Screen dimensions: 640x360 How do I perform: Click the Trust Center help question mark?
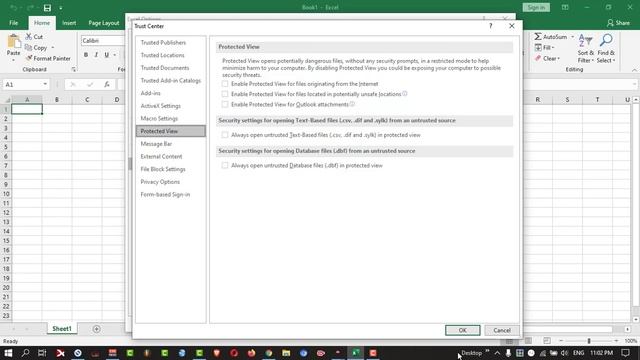pyautogui.click(x=491, y=26)
